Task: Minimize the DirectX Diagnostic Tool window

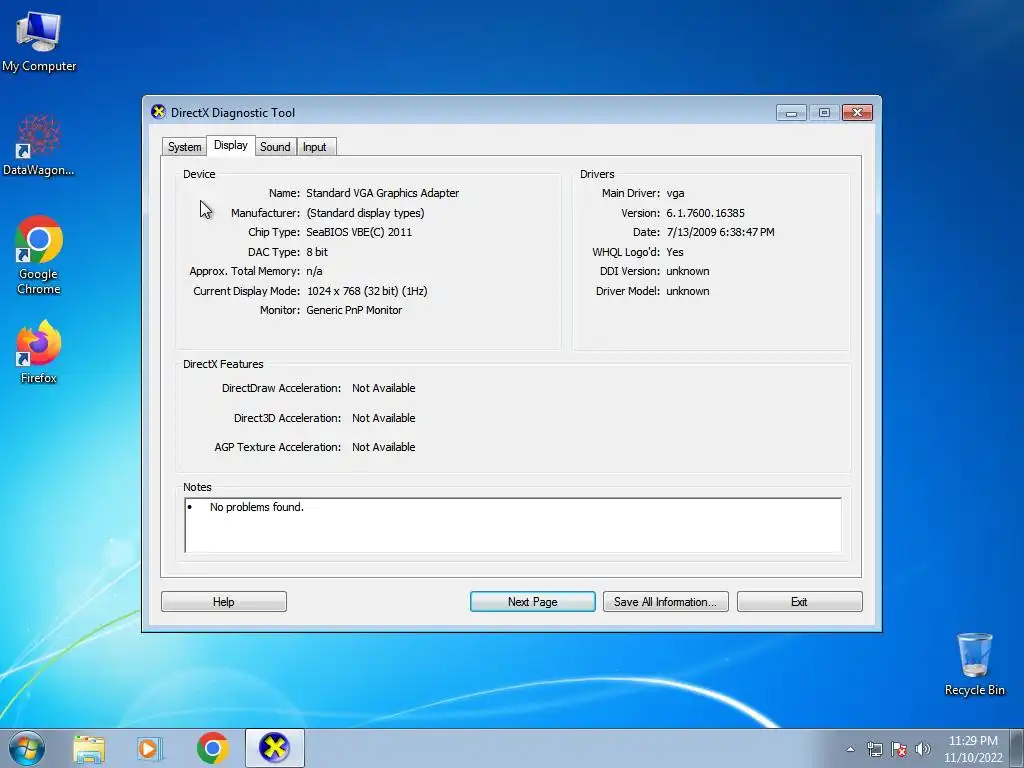Action: (x=791, y=112)
